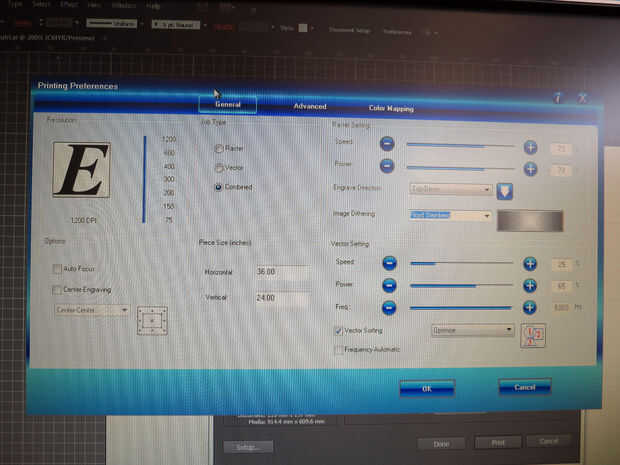Click Print in the background Print dialog
Viewport: 620px width, 465px height.
[x=498, y=442]
